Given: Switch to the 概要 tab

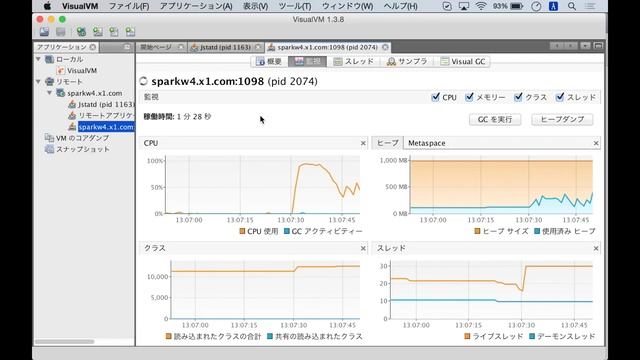Looking at the screenshot, I should pyautogui.click(x=269, y=61).
